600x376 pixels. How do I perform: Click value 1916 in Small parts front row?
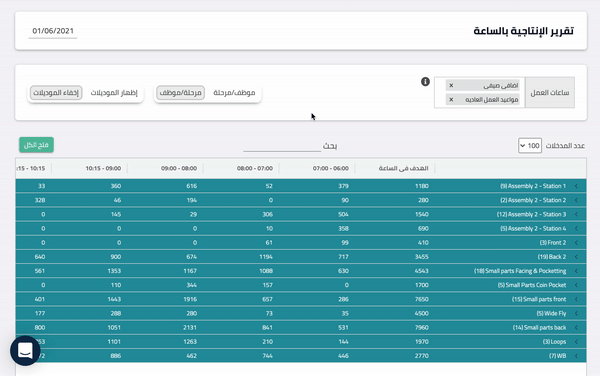(x=190, y=299)
